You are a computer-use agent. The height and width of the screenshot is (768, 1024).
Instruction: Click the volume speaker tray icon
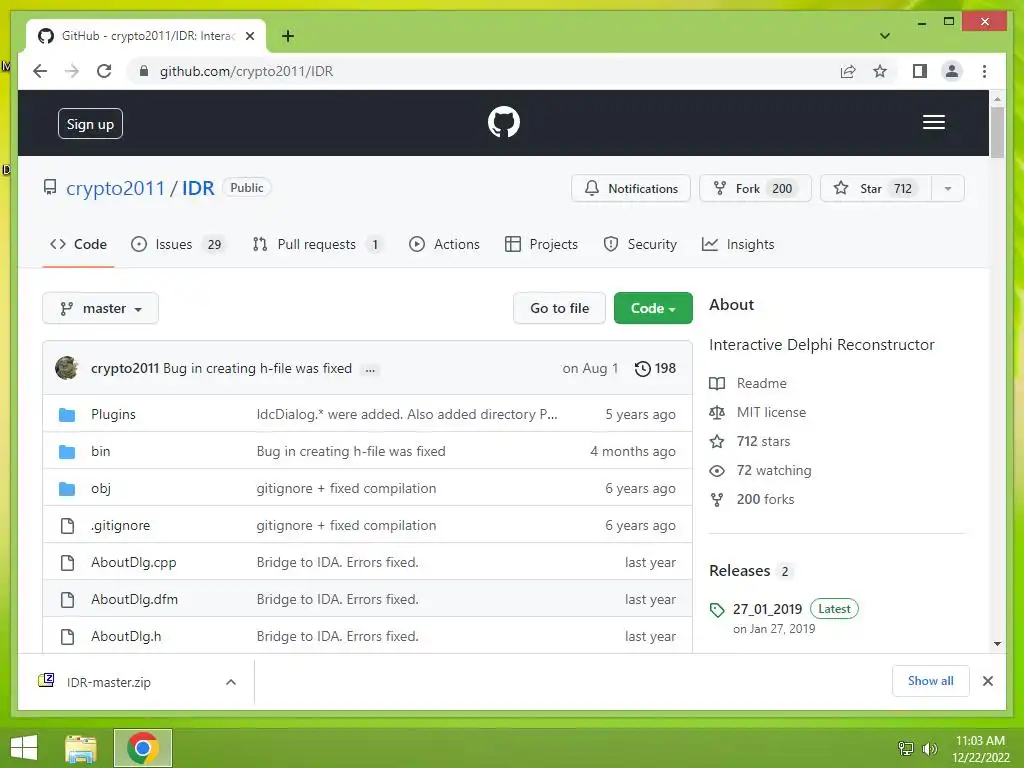(929, 748)
